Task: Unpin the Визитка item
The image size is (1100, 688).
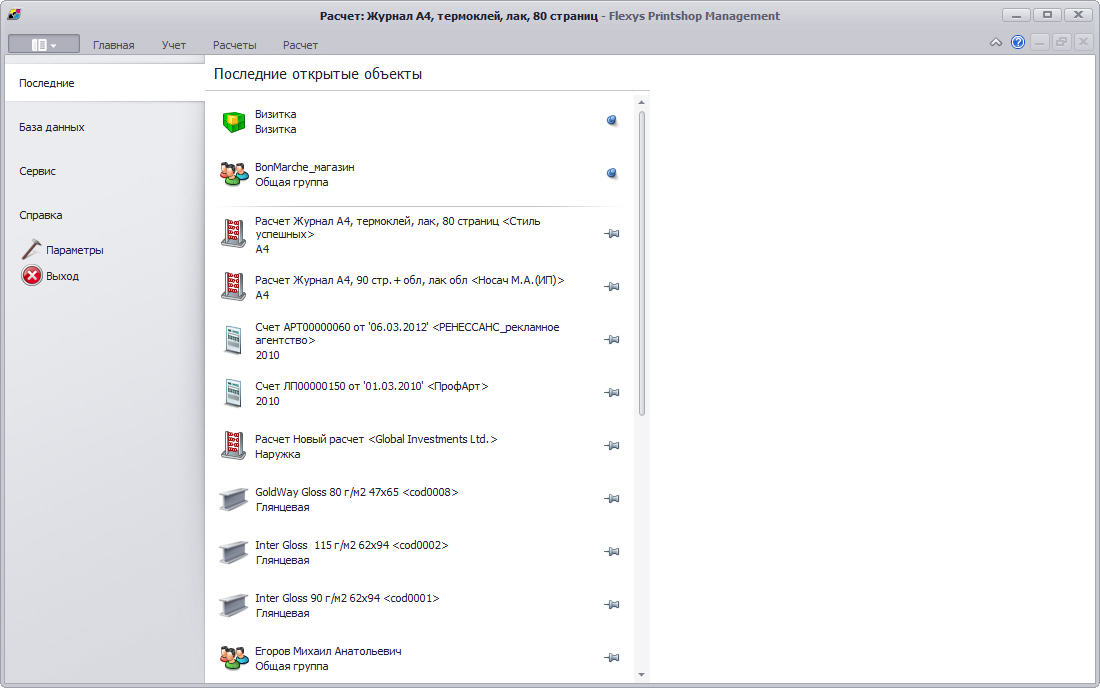Action: (612, 121)
